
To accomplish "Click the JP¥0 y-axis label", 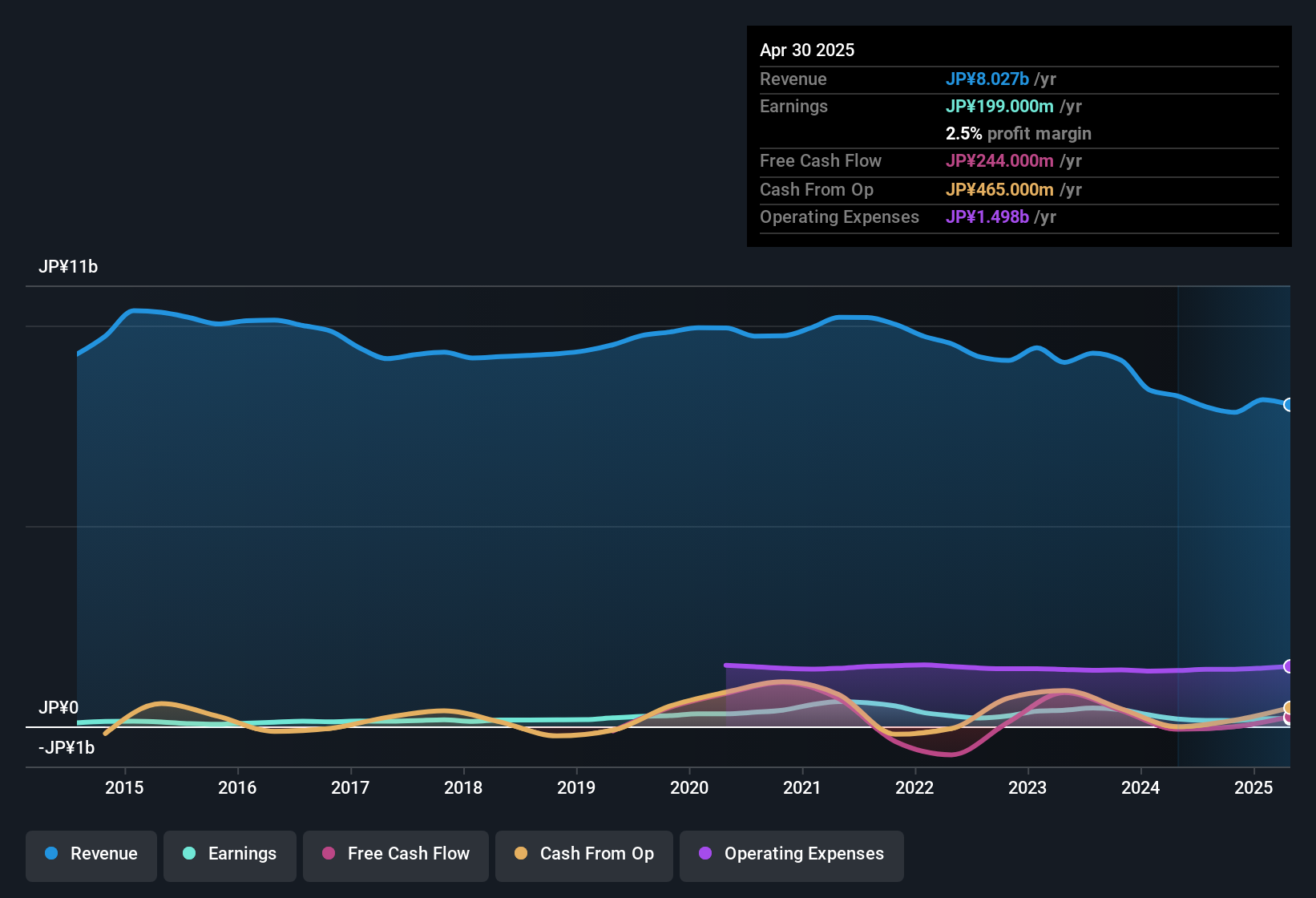I will pos(59,708).
